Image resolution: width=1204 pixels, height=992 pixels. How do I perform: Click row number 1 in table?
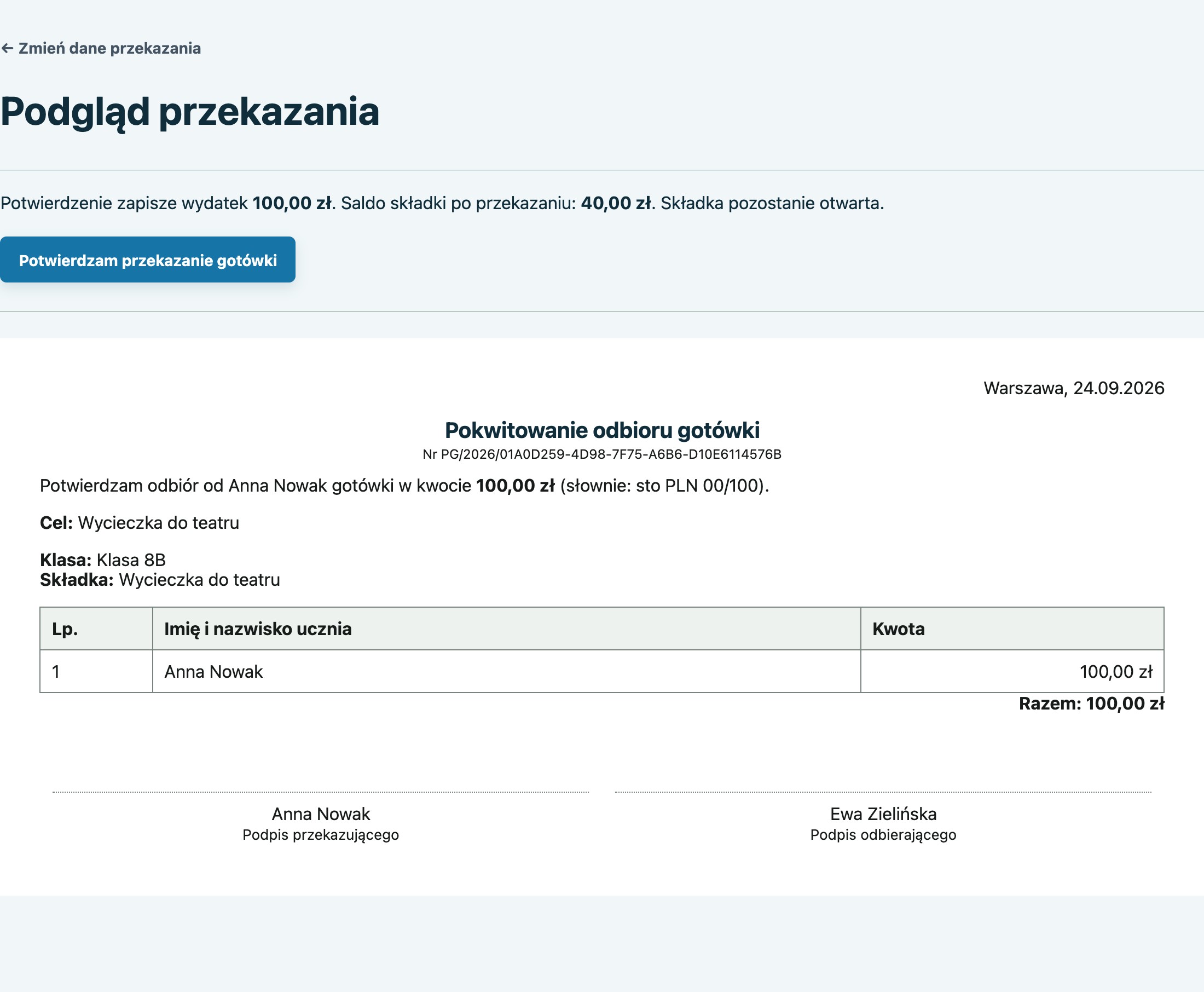point(96,671)
